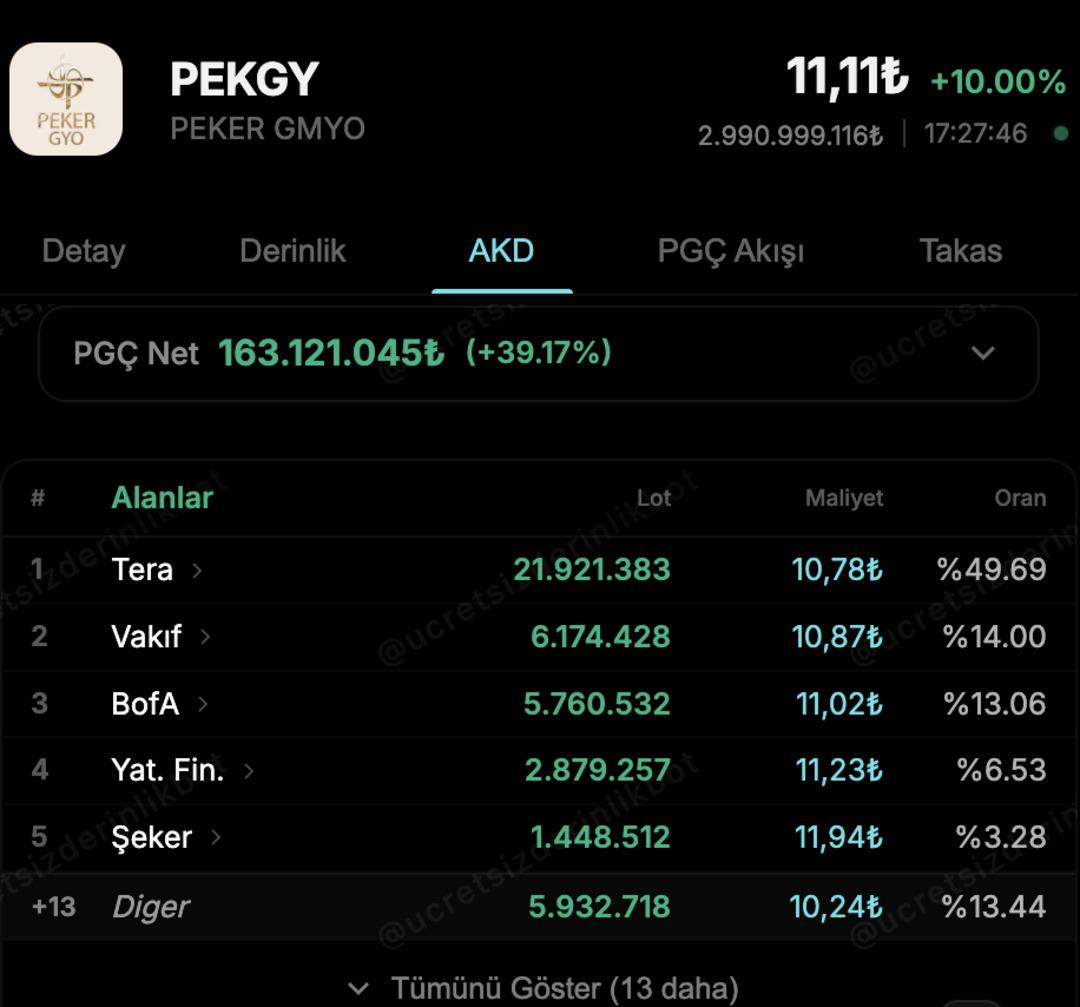
Task: Click the chevron beside Tümünü Göster
Action: coord(358,989)
